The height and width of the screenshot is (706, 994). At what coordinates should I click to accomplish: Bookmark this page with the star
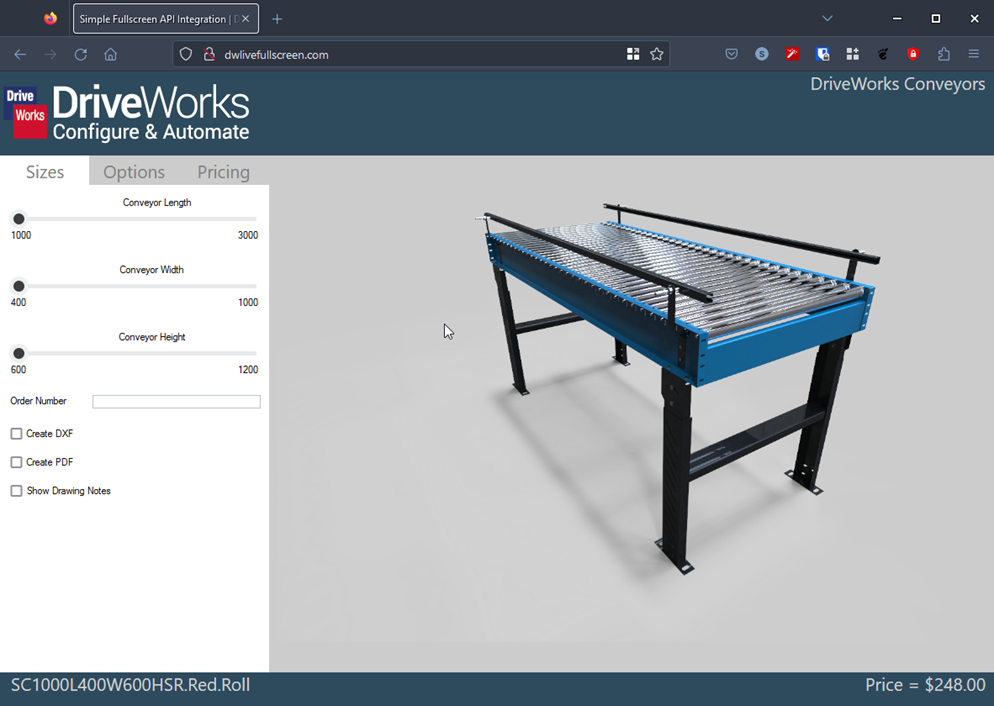click(x=657, y=55)
